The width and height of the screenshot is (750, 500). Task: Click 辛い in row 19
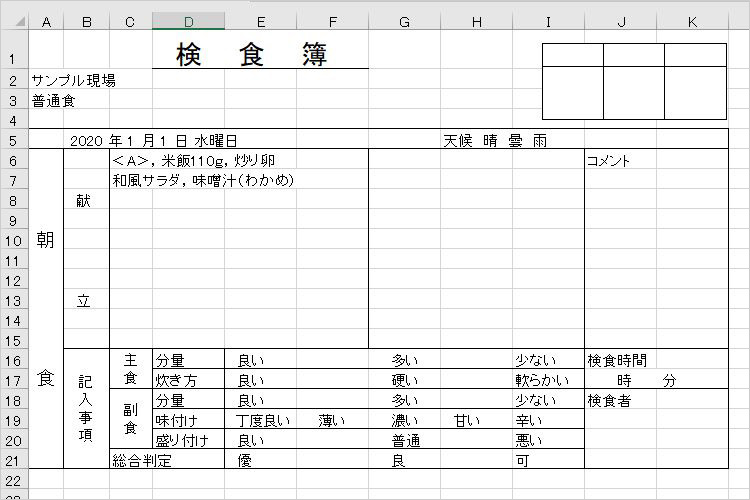point(529,421)
